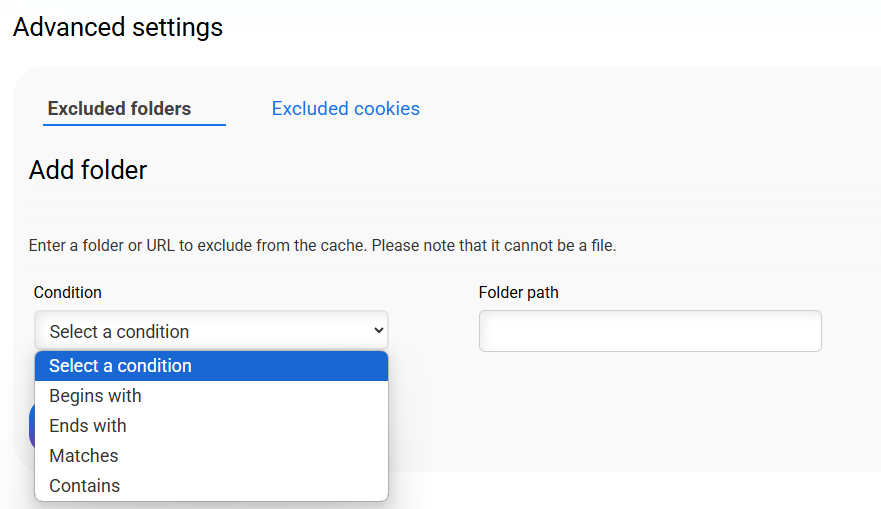Click the closed Condition select box text

tap(119, 331)
